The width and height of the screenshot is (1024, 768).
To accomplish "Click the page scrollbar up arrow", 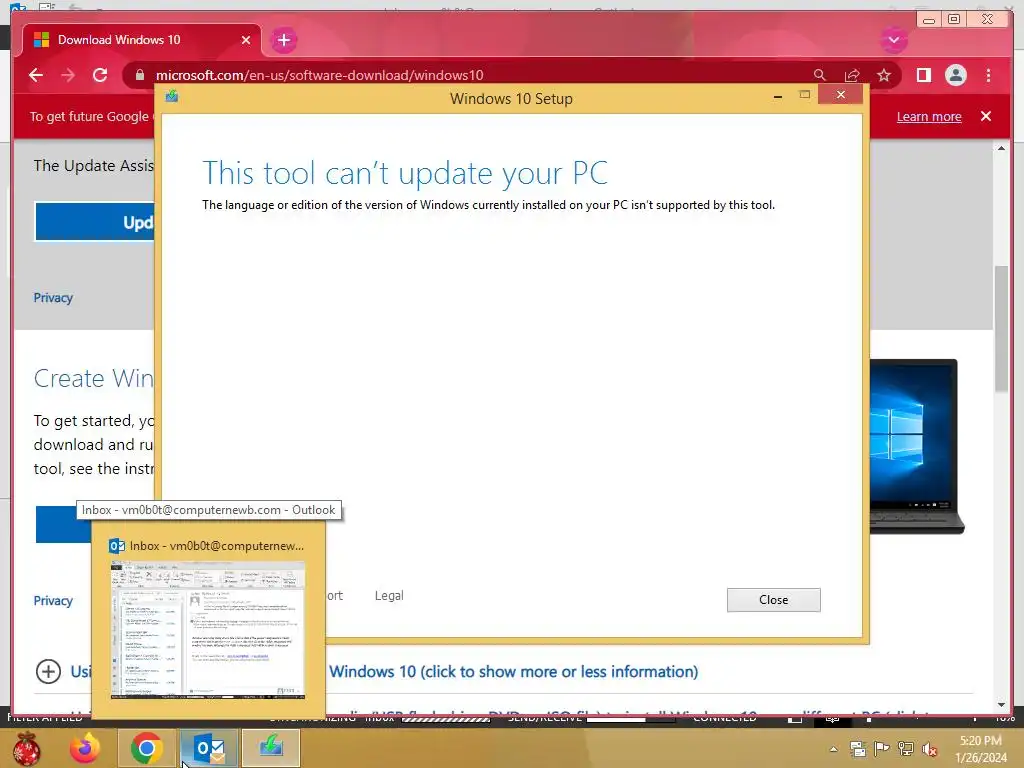I will (1002, 149).
